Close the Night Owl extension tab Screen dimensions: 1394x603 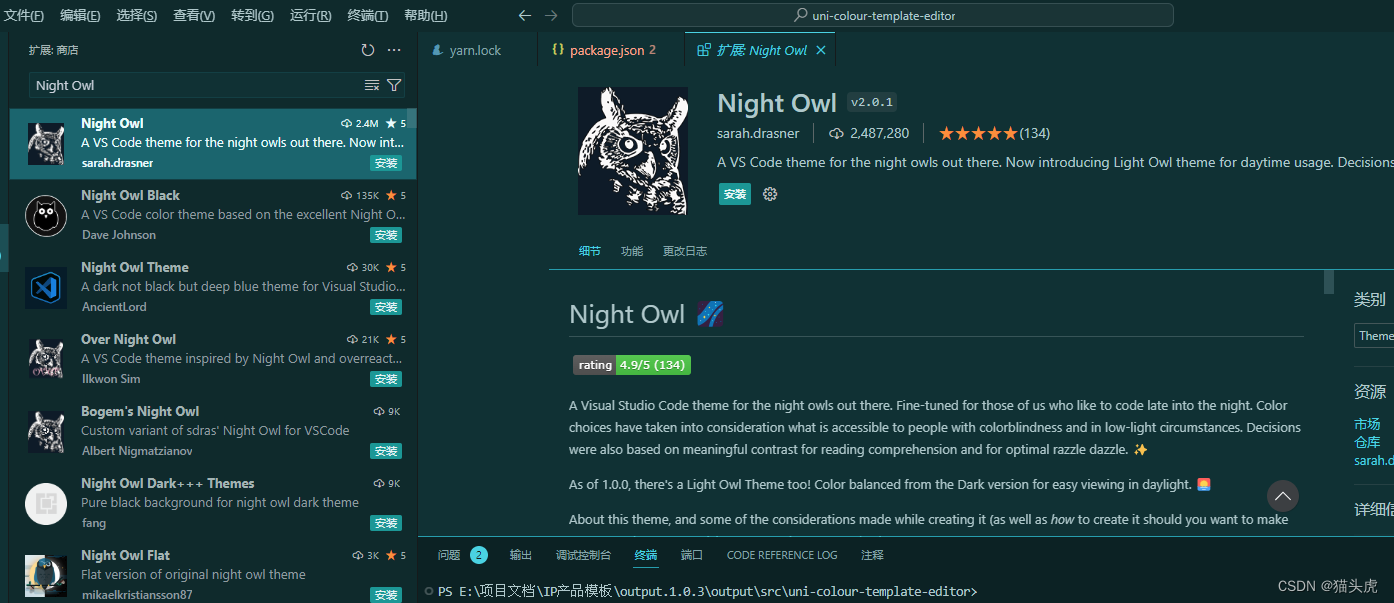[x=821, y=50]
